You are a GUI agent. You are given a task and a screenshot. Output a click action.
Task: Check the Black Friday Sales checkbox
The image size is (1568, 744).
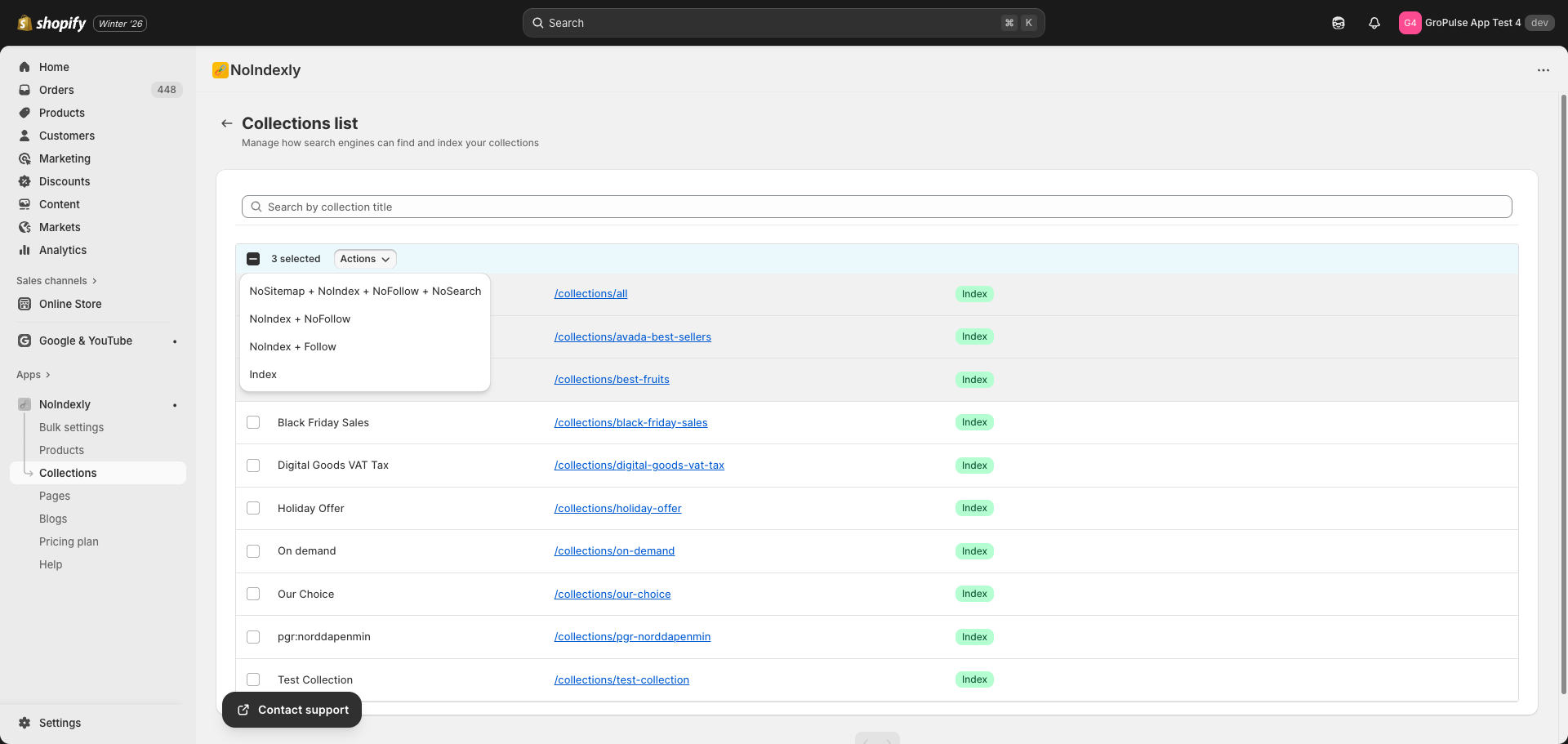click(253, 422)
